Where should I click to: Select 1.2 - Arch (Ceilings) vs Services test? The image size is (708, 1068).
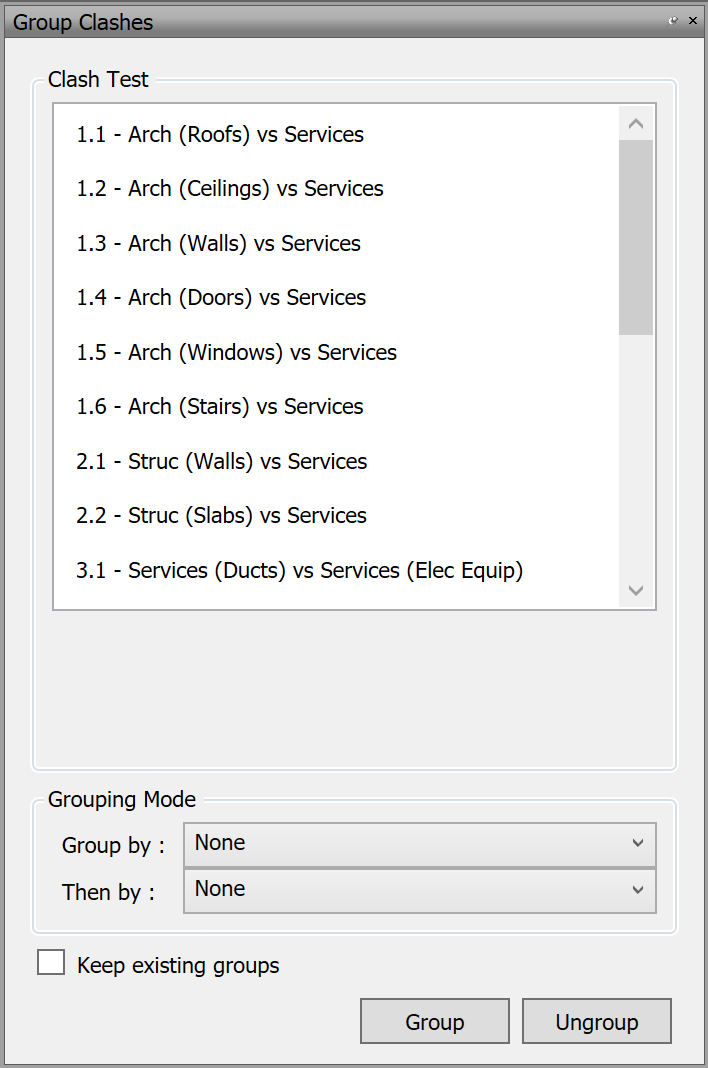(x=230, y=189)
